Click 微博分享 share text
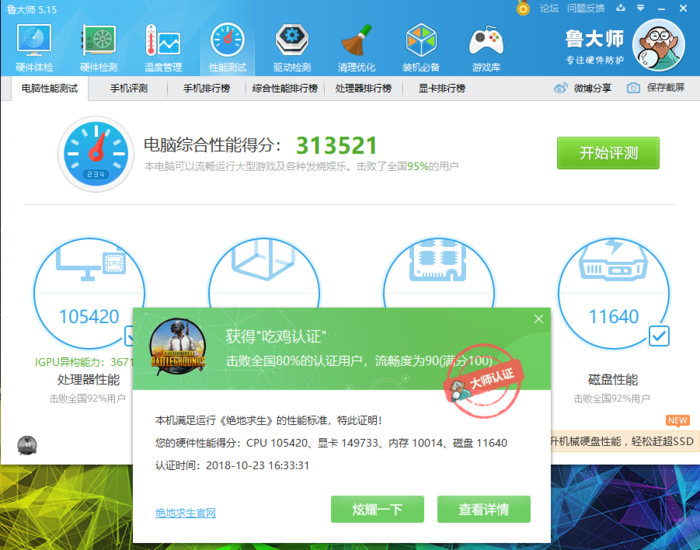Image resolution: width=700 pixels, height=550 pixels. tap(592, 88)
